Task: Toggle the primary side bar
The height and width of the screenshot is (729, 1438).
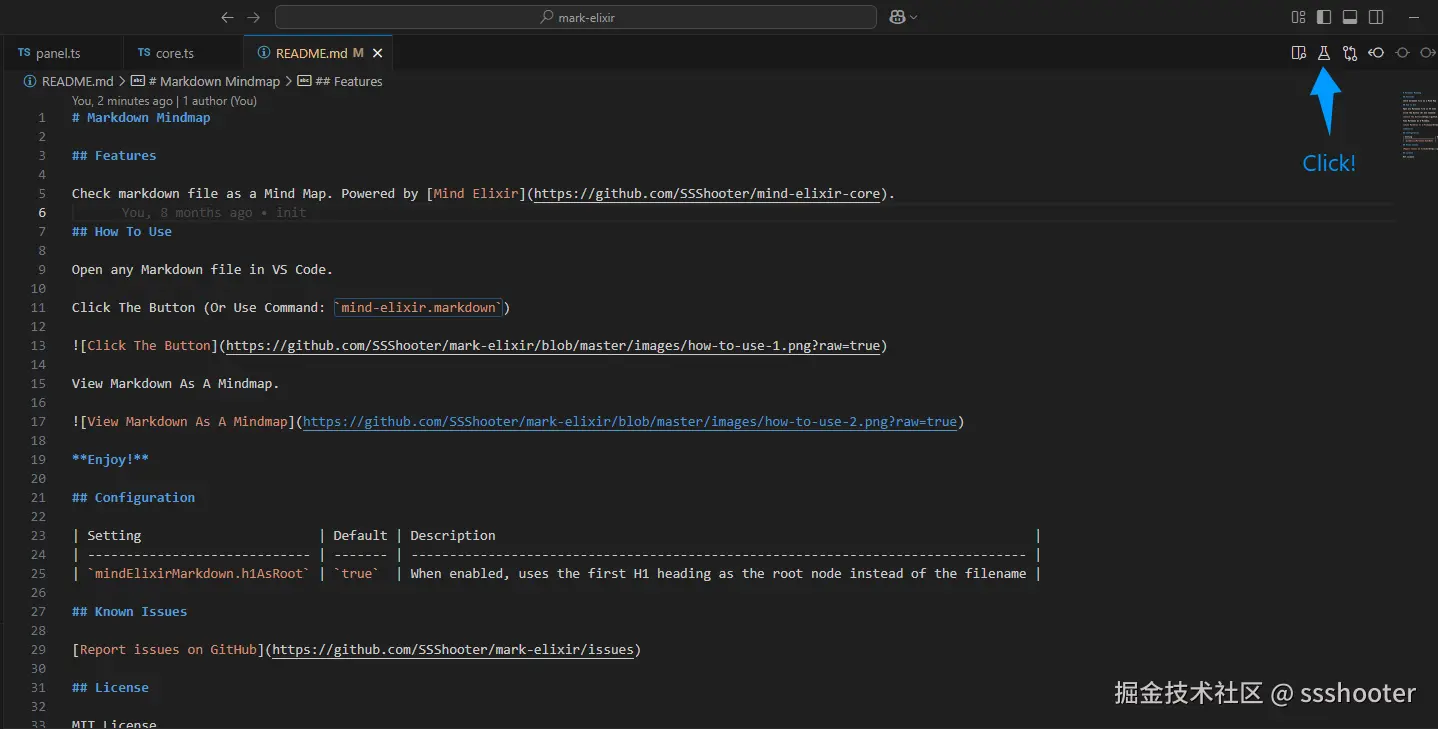Action: (1324, 17)
